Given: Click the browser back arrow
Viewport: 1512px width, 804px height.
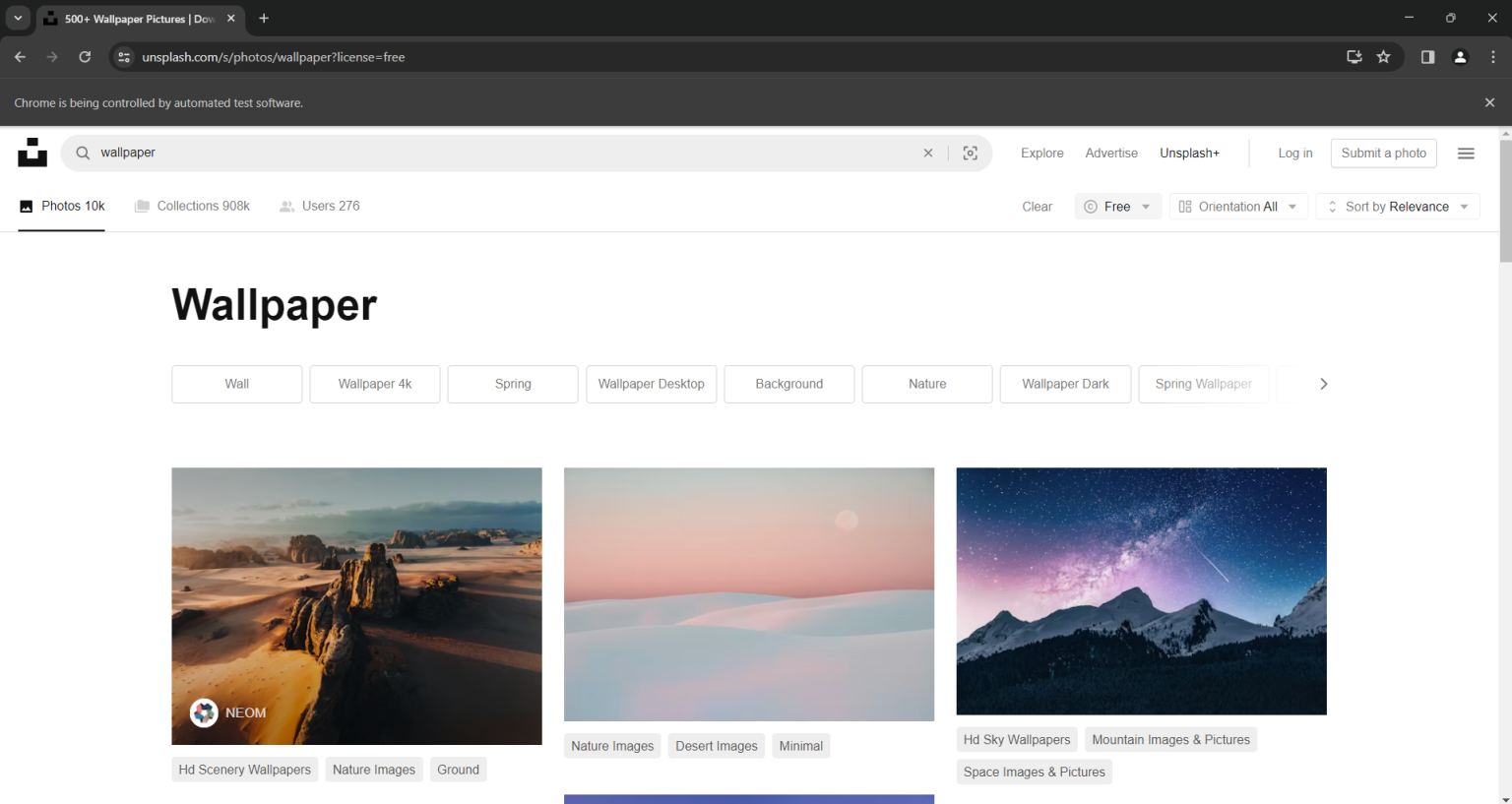Looking at the screenshot, I should (x=20, y=57).
